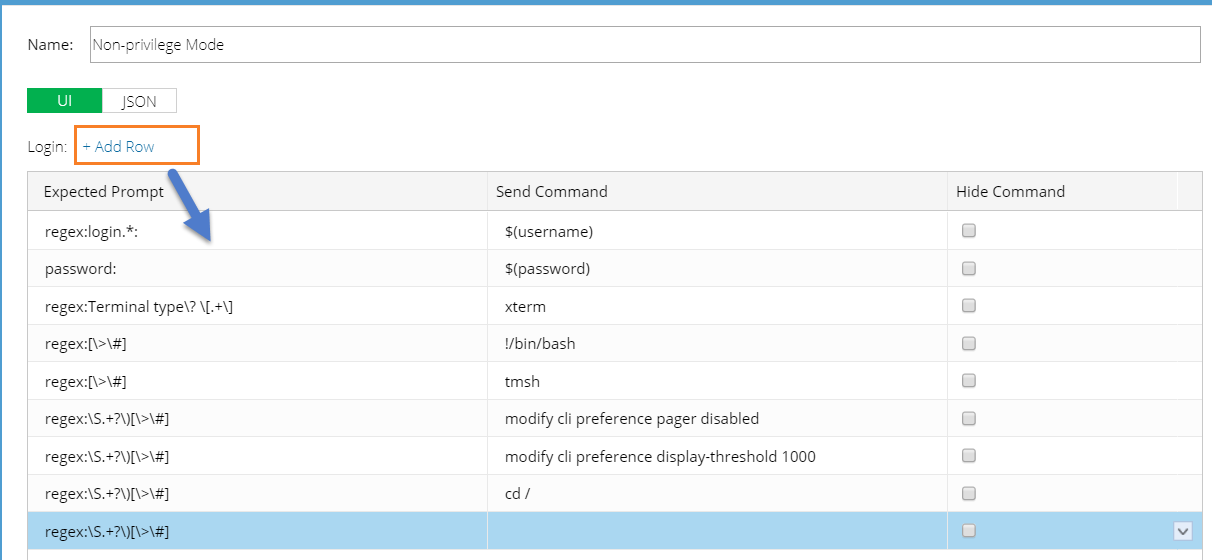1212x560 pixels.
Task: Check Hide Command in highlighted blue row
Action: point(968,531)
